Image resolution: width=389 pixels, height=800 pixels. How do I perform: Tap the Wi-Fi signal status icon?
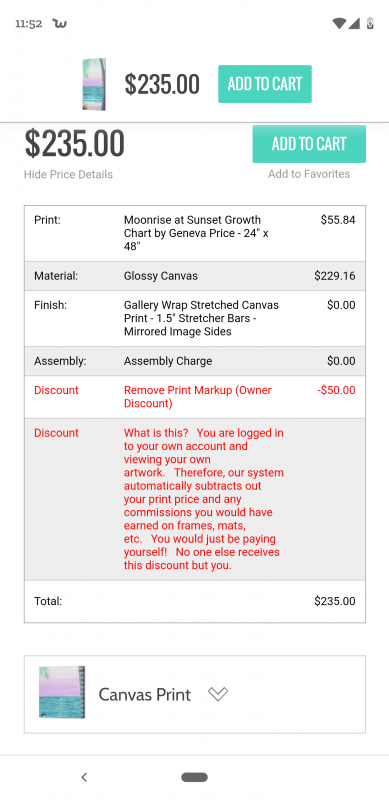coord(338,23)
